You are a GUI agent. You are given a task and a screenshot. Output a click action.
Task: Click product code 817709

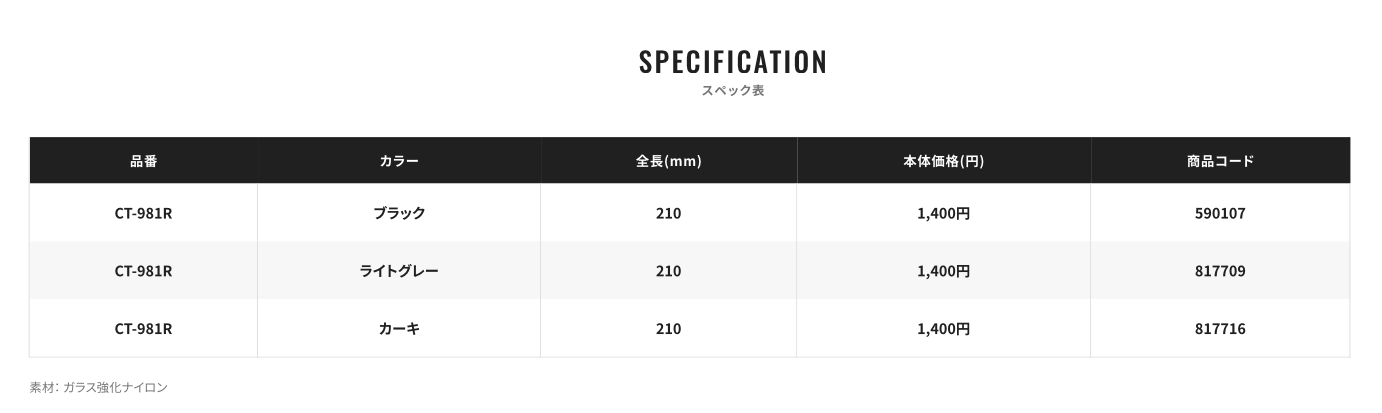[1220, 271]
